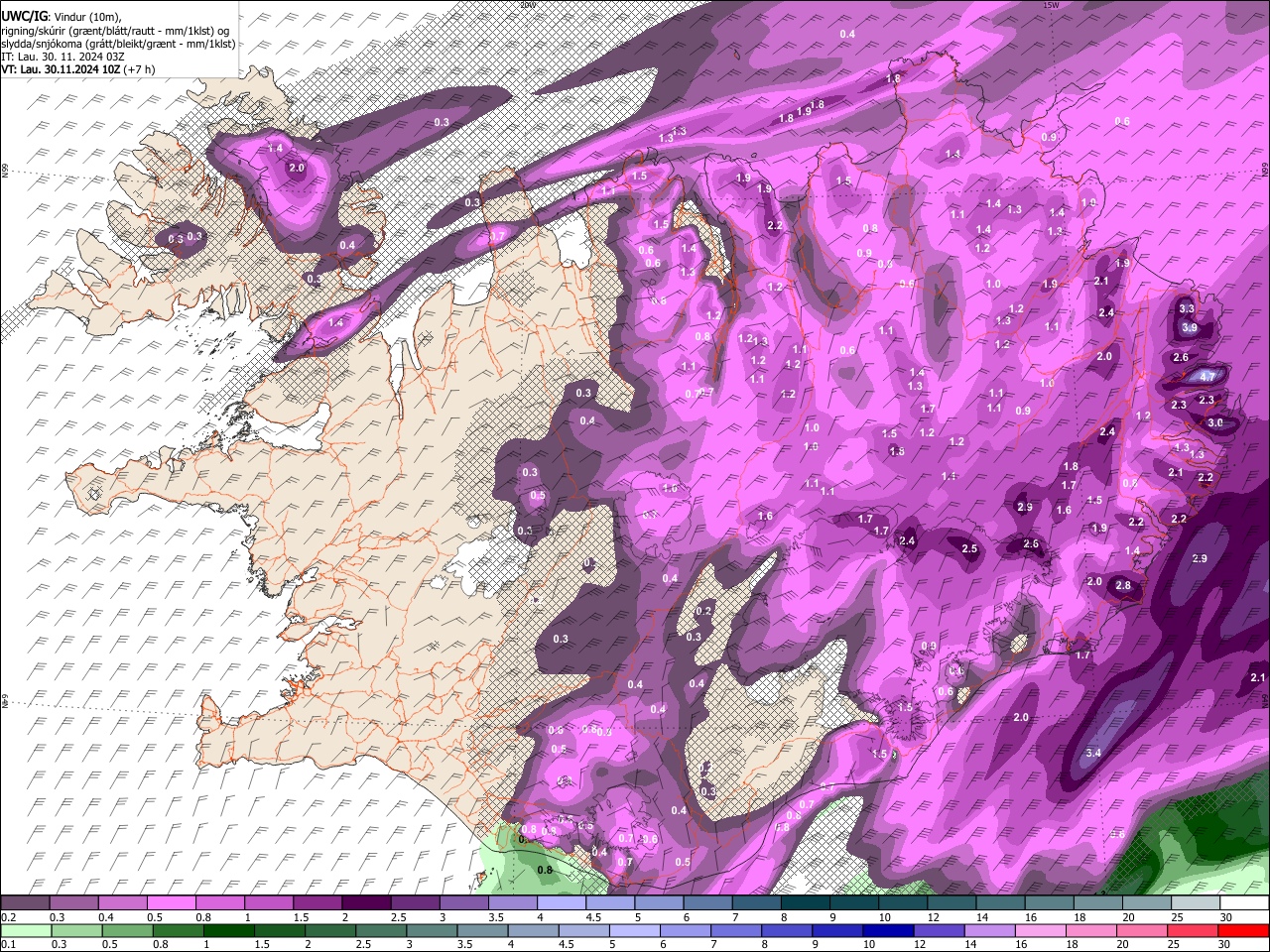Select the 2.8 value in the southeast
This screenshot has height=952, width=1270.
pyautogui.click(x=1123, y=586)
